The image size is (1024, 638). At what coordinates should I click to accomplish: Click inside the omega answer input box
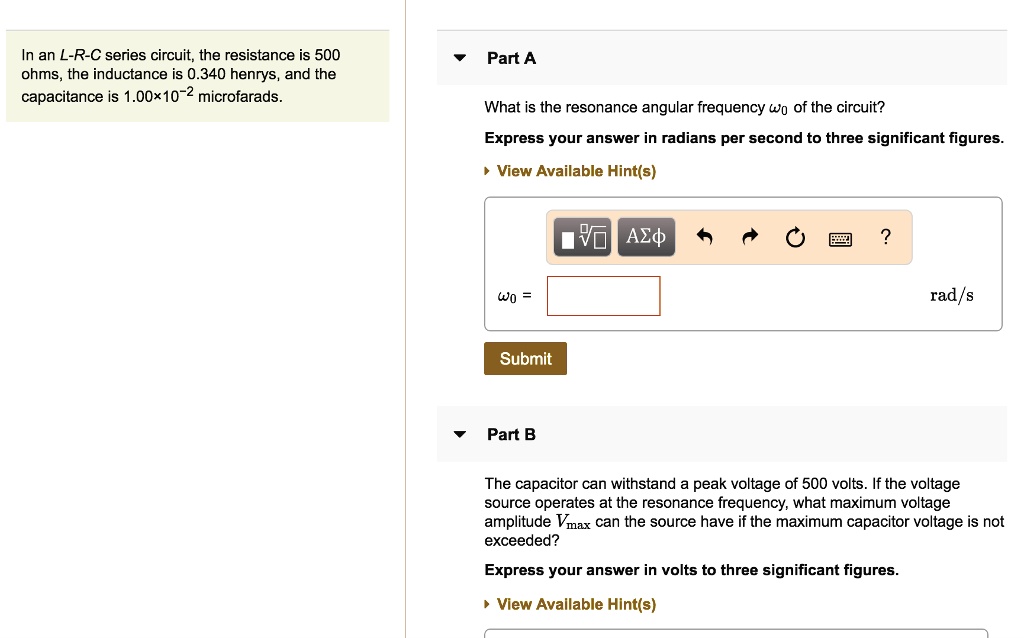[603, 295]
